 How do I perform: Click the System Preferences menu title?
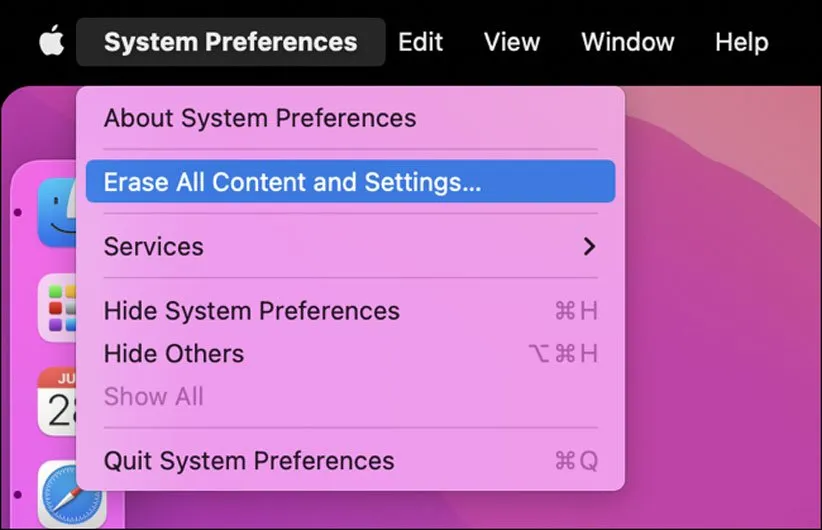[230, 42]
